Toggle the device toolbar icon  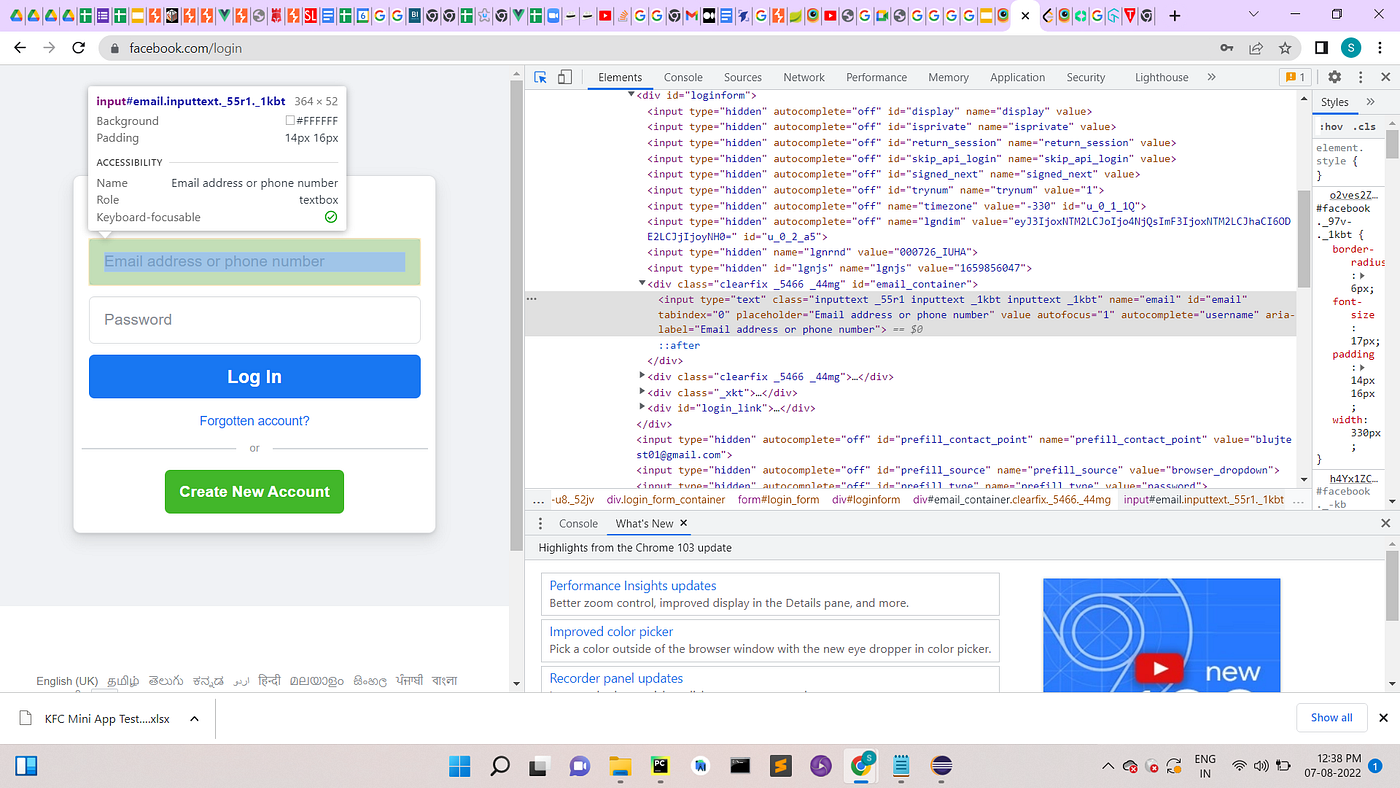565,76
